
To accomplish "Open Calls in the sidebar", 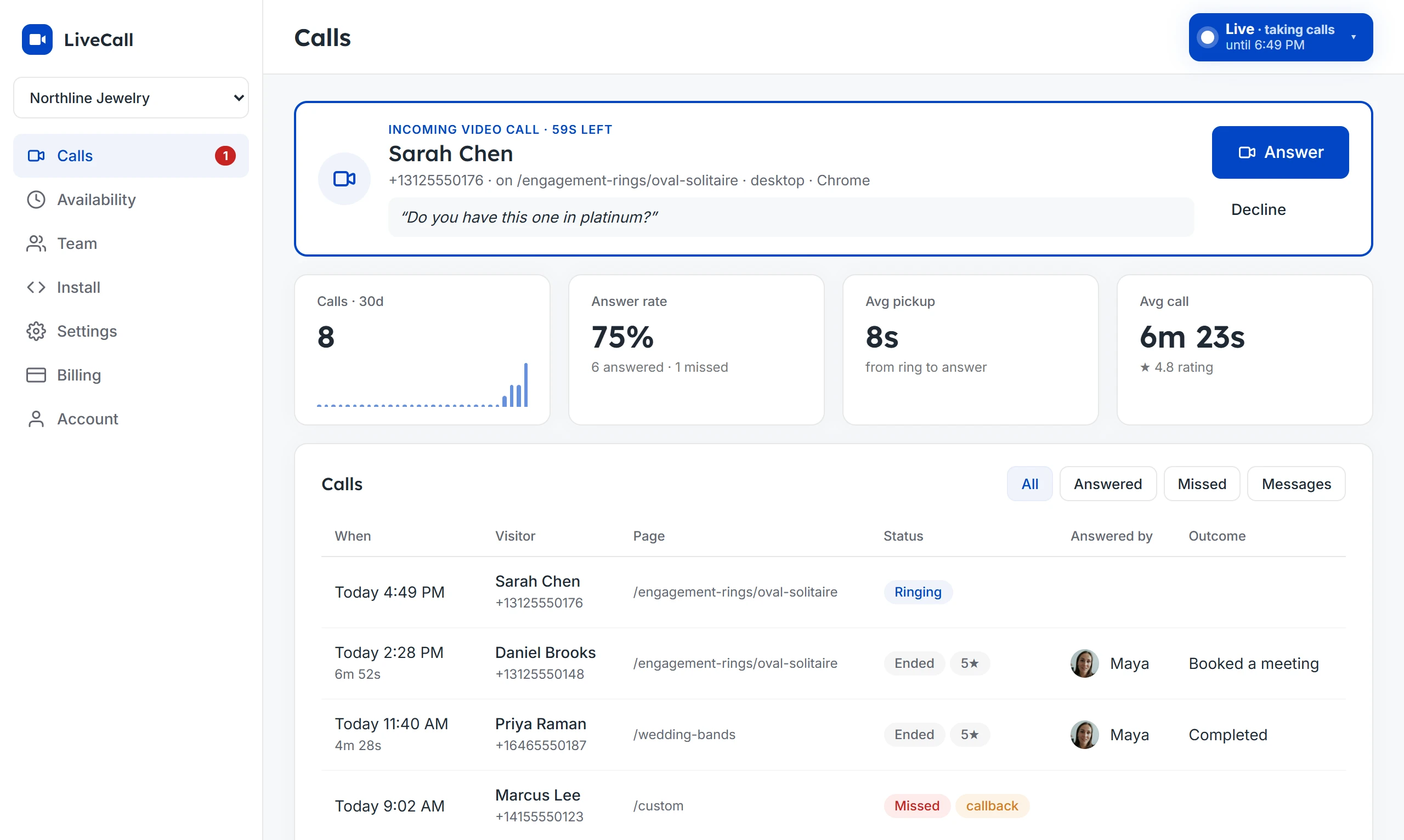I will pyautogui.click(x=131, y=156).
